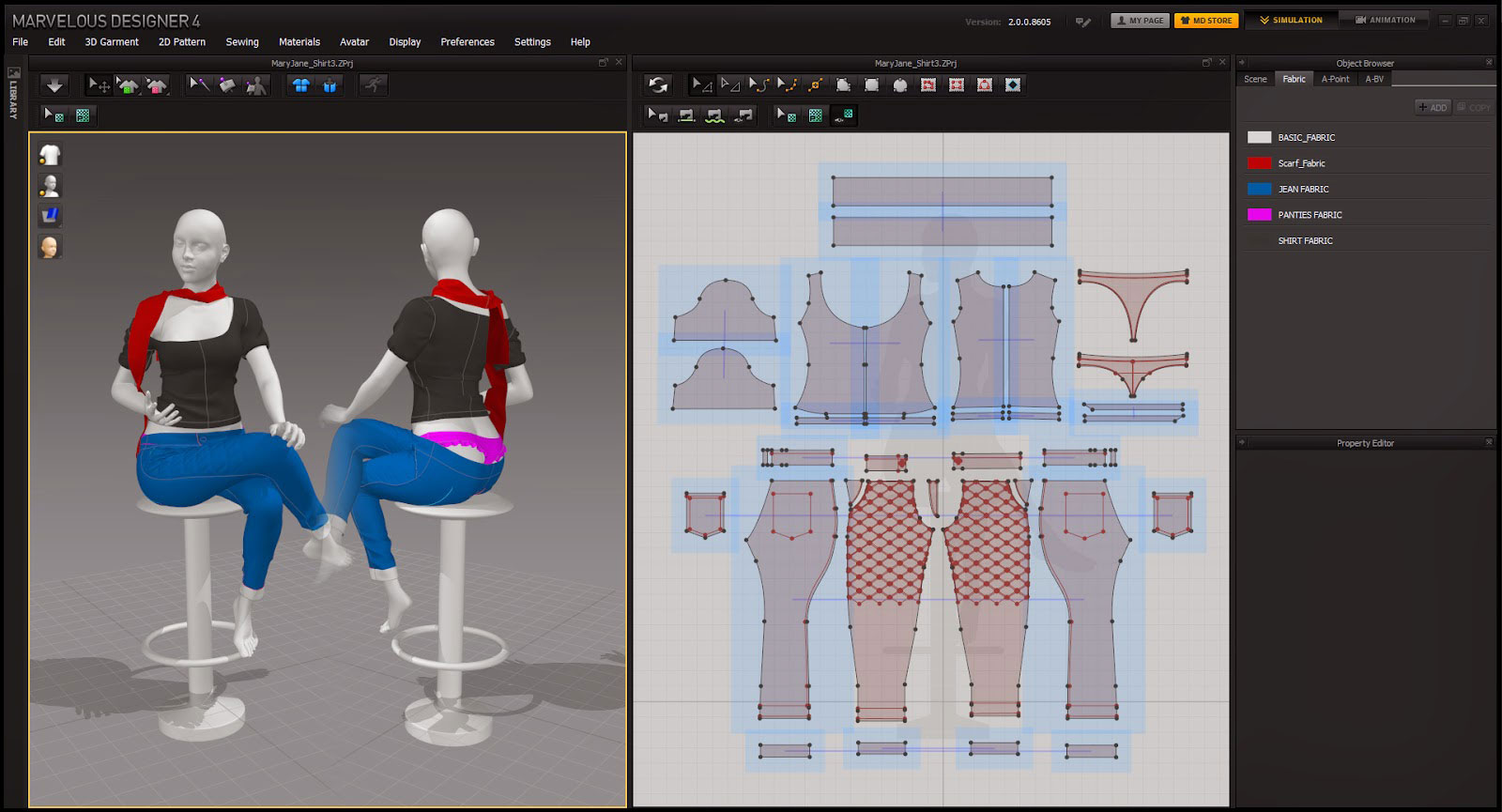Viewport: 1502px width, 812px height.
Task: Select the running figure animation icon
Action: (374, 85)
